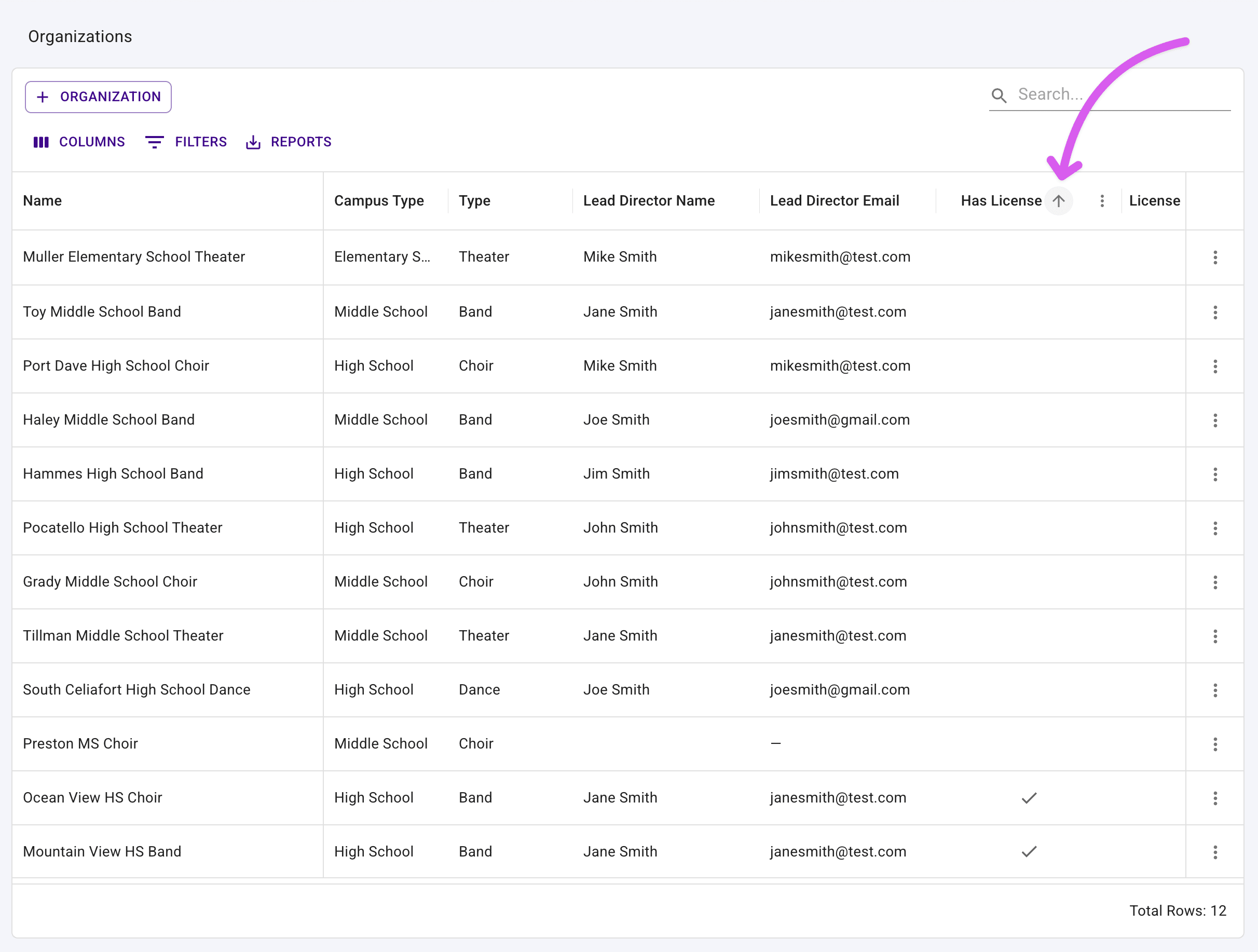1258x952 pixels.
Task: Click Mountain View HS Band license checkmark
Action: 1029,852
